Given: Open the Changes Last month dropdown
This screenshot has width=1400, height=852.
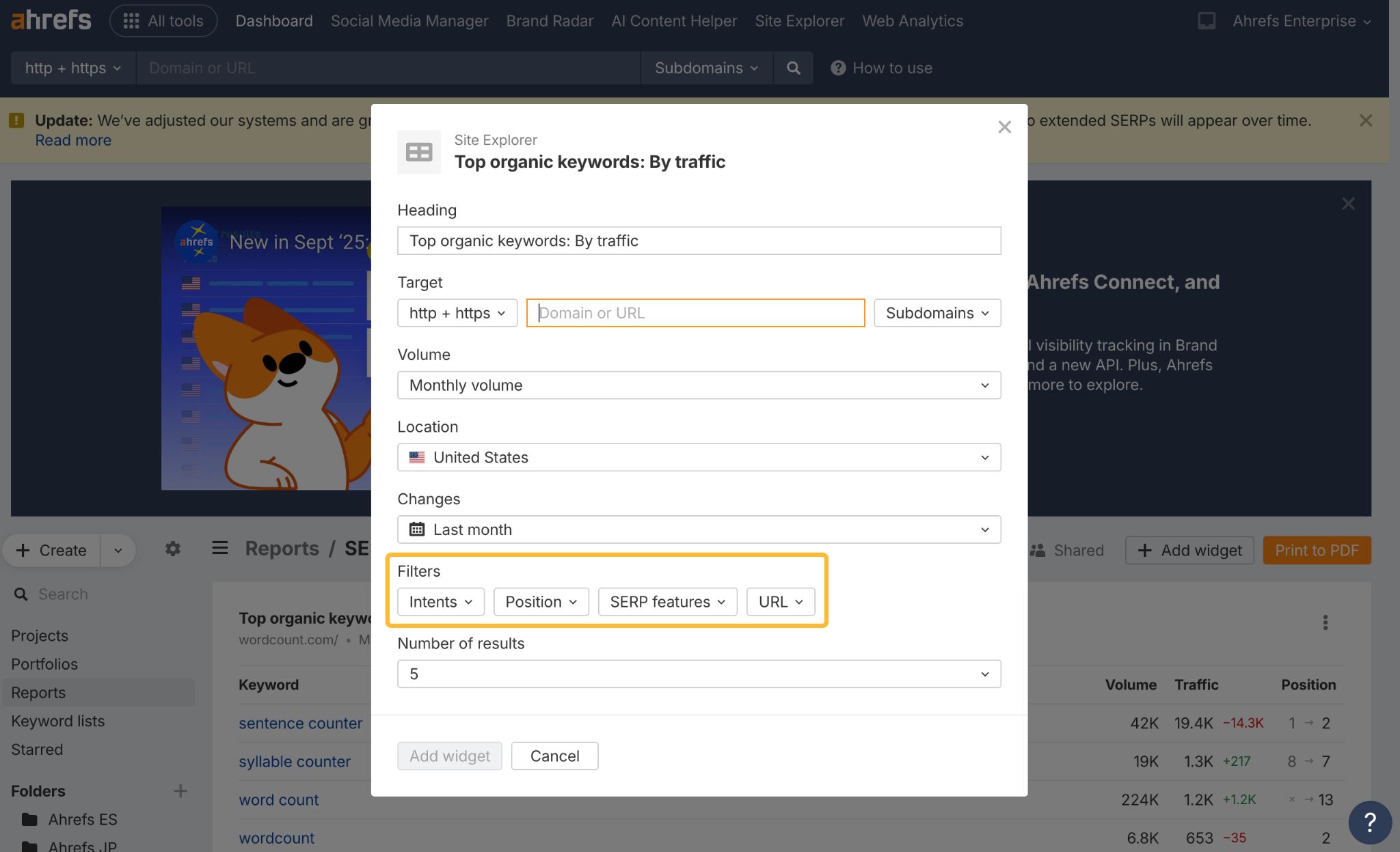Looking at the screenshot, I should (699, 530).
